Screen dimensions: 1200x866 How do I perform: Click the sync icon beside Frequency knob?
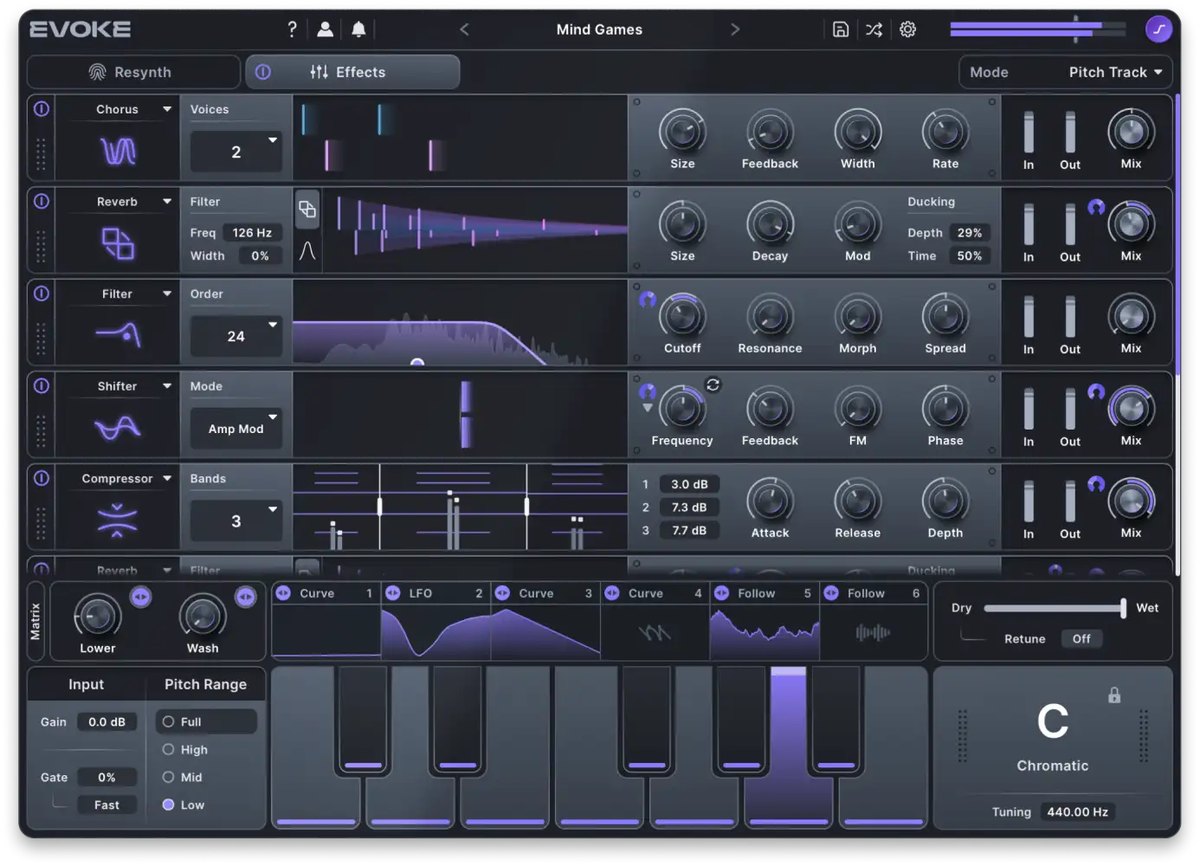713,384
